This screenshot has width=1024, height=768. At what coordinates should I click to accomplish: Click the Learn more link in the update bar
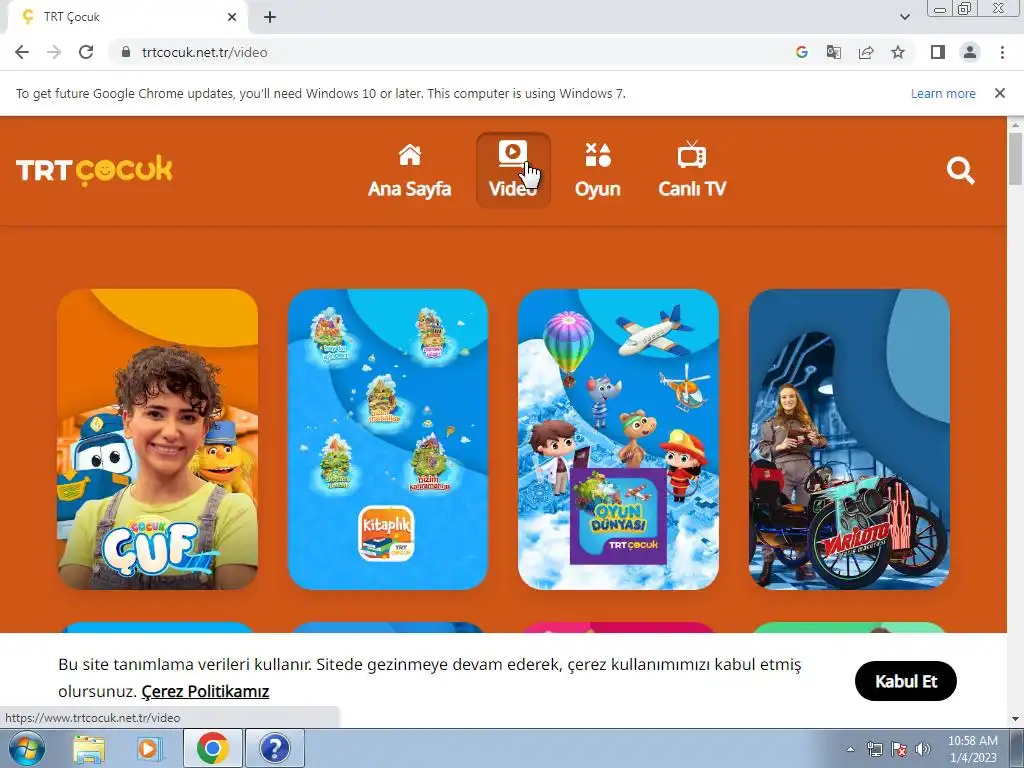[x=943, y=93]
